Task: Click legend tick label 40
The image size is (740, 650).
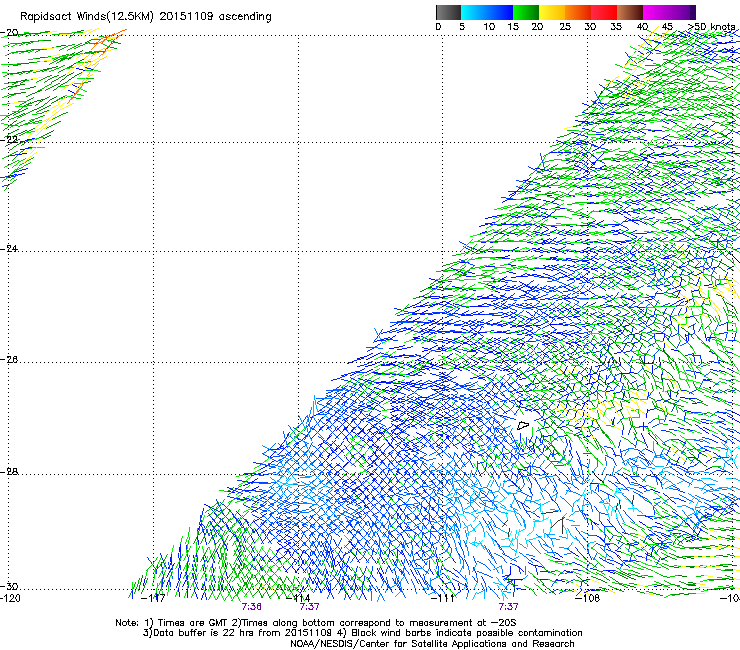Action: [642, 27]
